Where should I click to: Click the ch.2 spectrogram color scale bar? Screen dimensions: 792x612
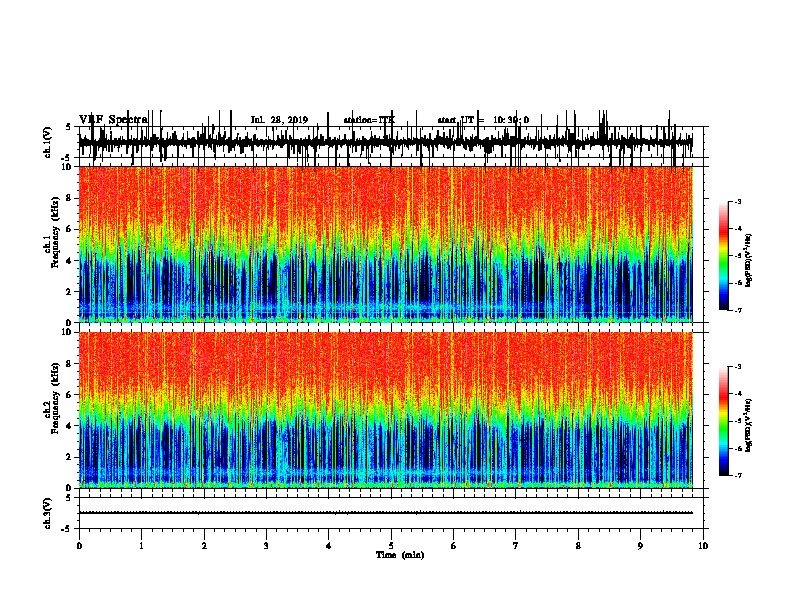point(724,421)
